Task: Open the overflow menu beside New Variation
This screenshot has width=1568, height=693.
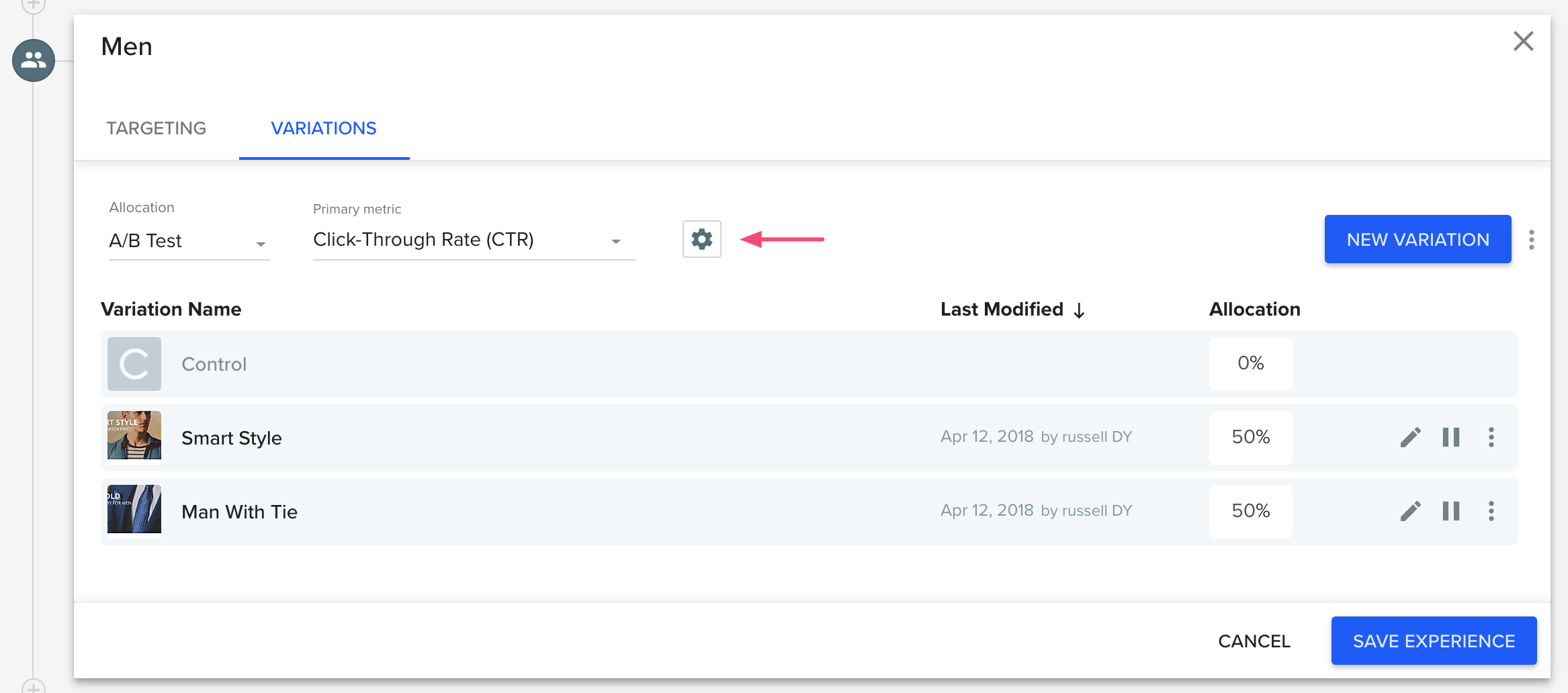Action: (x=1532, y=239)
